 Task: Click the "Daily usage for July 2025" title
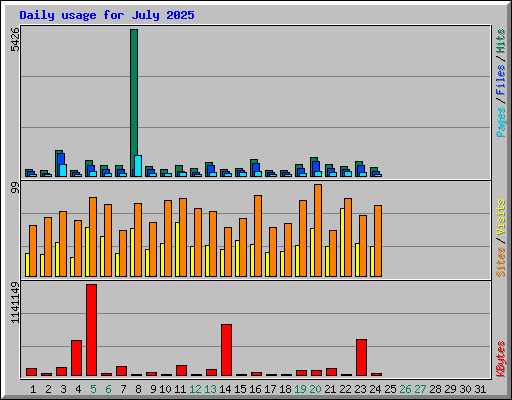click(x=107, y=15)
